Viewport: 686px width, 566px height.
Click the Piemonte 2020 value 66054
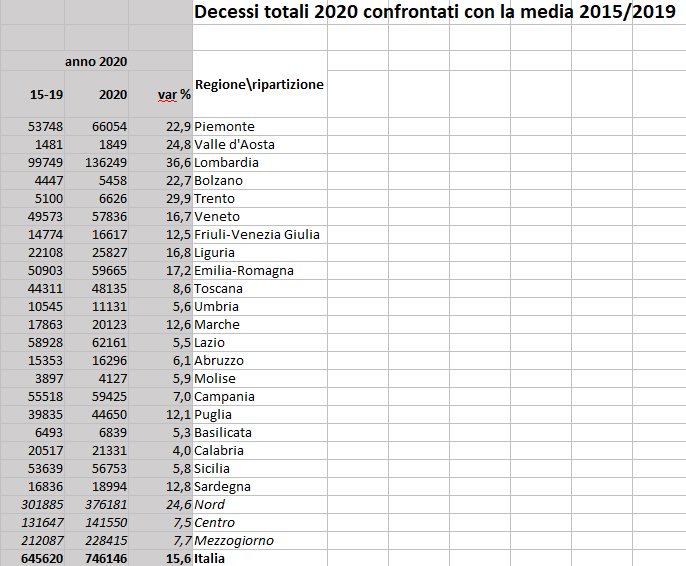(97, 126)
